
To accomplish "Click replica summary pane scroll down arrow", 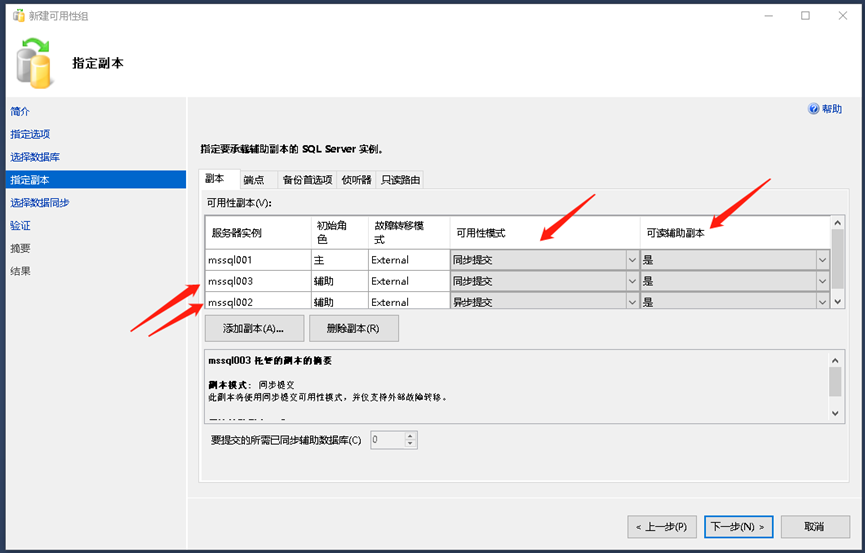I will coord(835,413).
